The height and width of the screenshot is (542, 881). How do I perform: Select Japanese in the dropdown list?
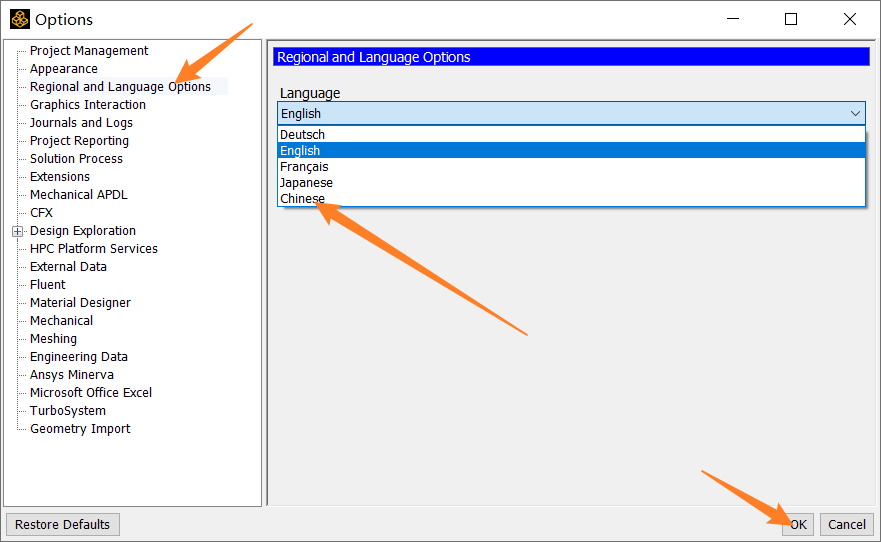coord(306,183)
